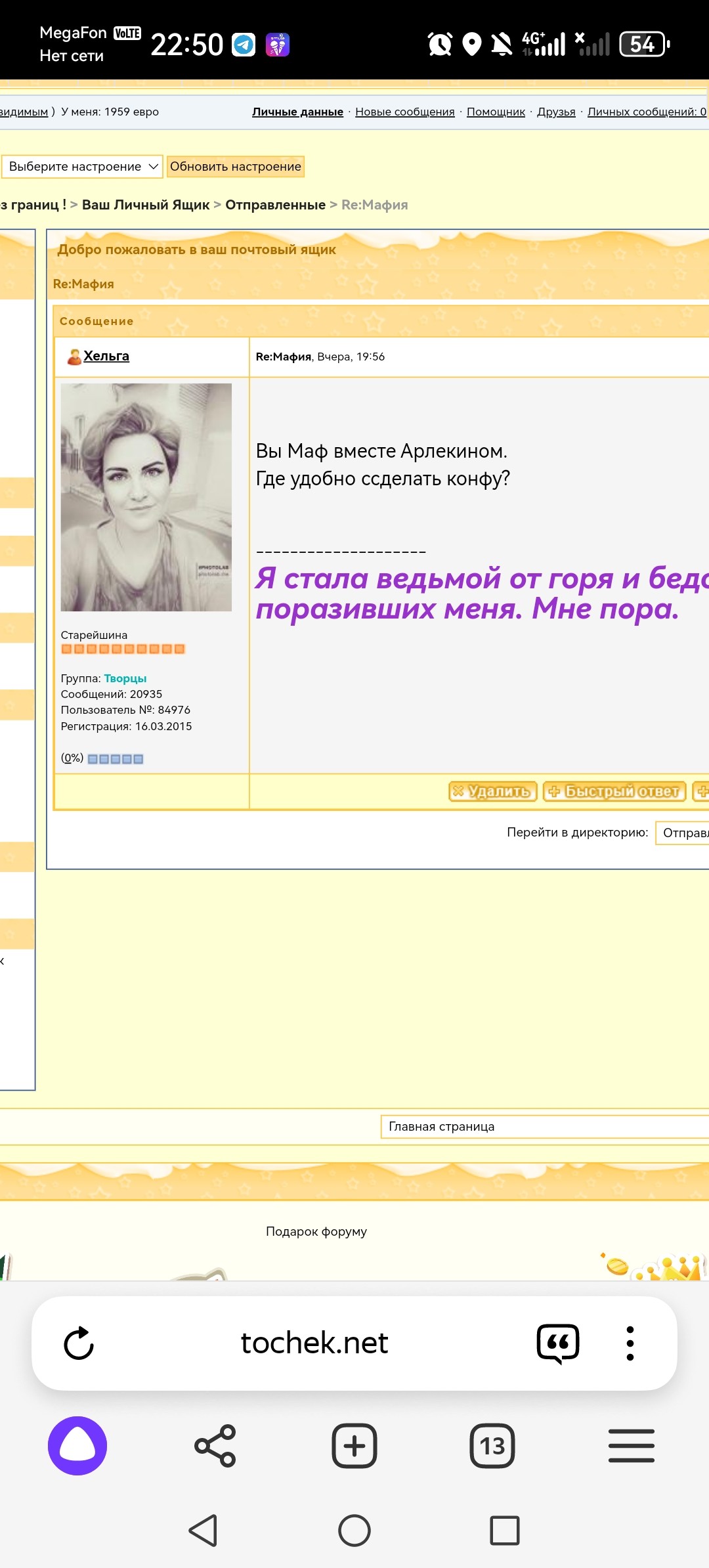Click the blue warning level bar

[x=116, y=759]
